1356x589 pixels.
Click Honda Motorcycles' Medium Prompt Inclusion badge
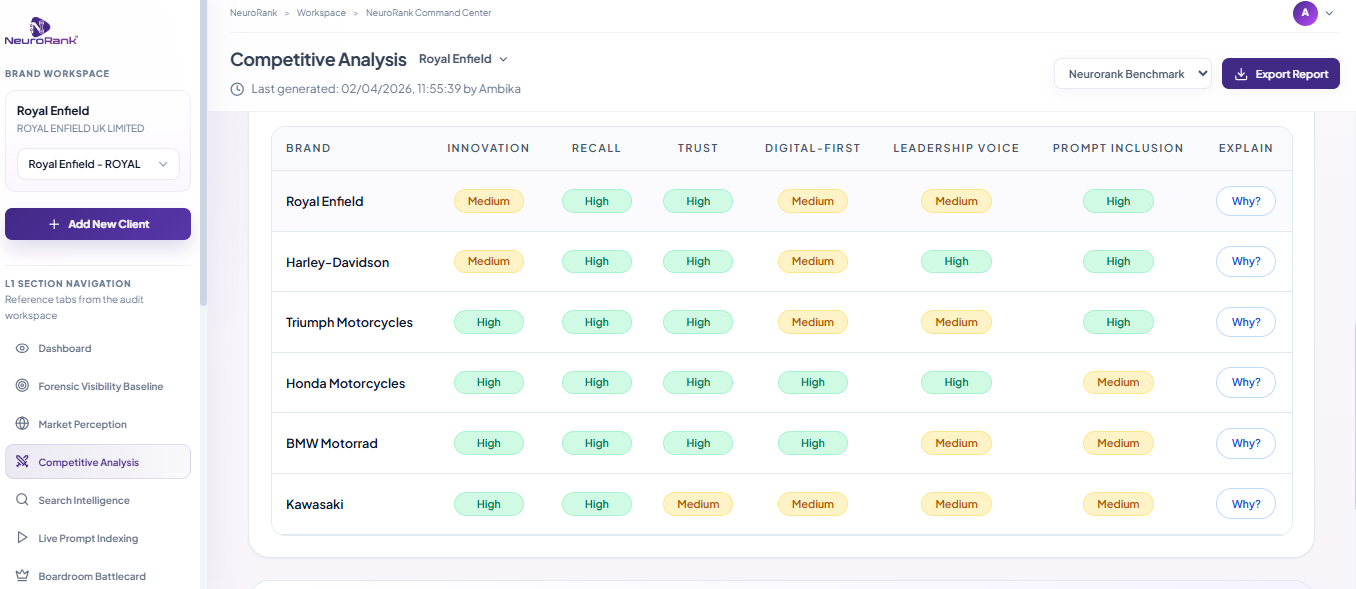[1118, 382]
